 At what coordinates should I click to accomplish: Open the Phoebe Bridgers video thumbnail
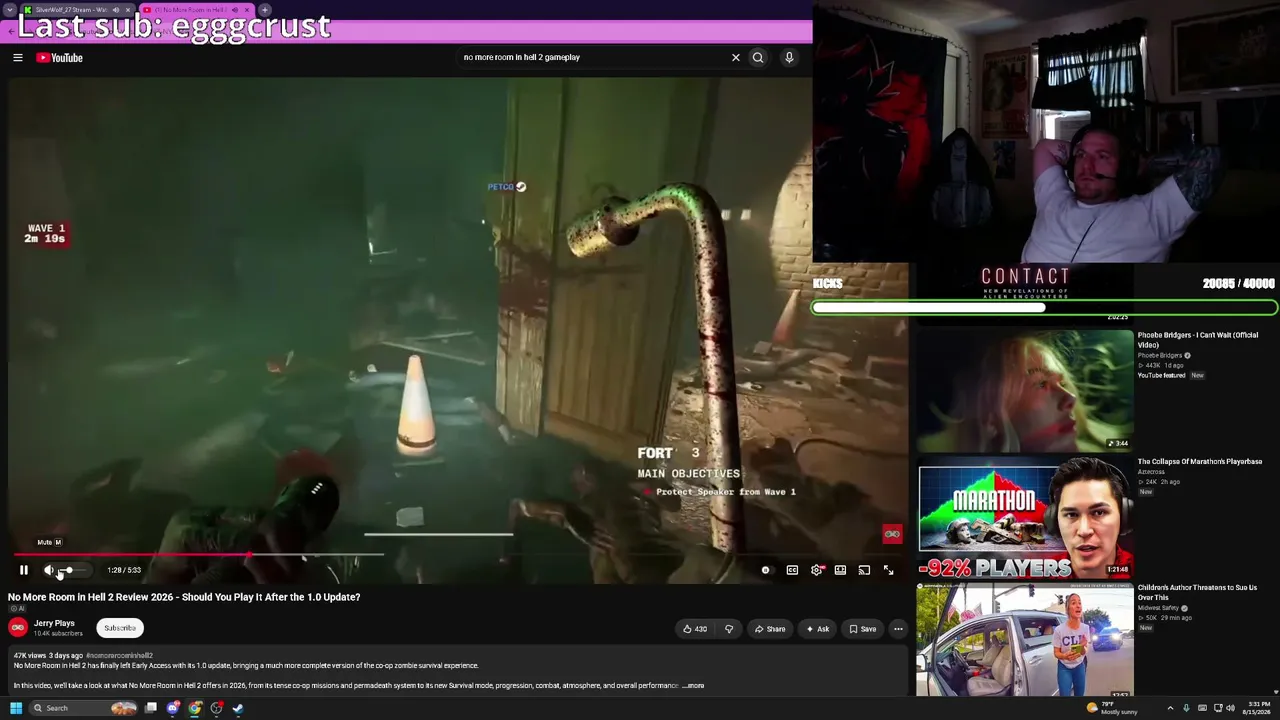tap(1025, 391)
